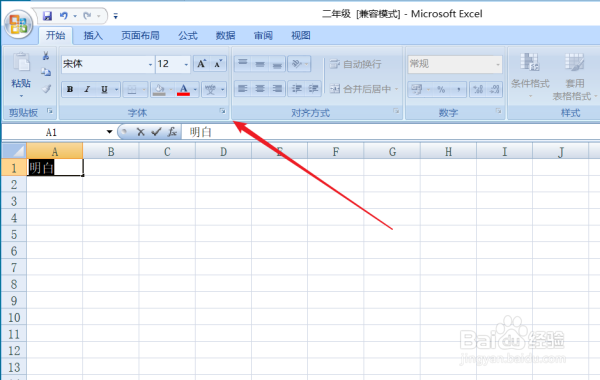This screenshot has height=380, width=600.
Task: Save the workbook from quick access toolbar
Action: [47, 16]
